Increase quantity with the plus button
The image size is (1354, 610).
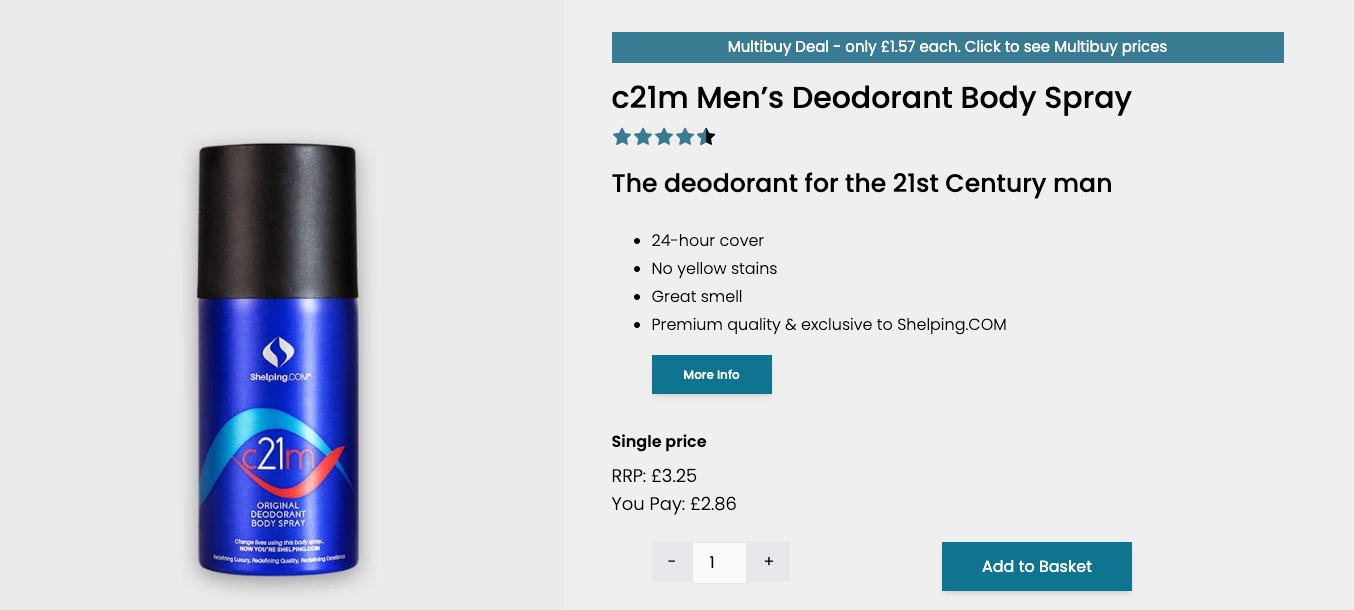click(x=768, y=562)
